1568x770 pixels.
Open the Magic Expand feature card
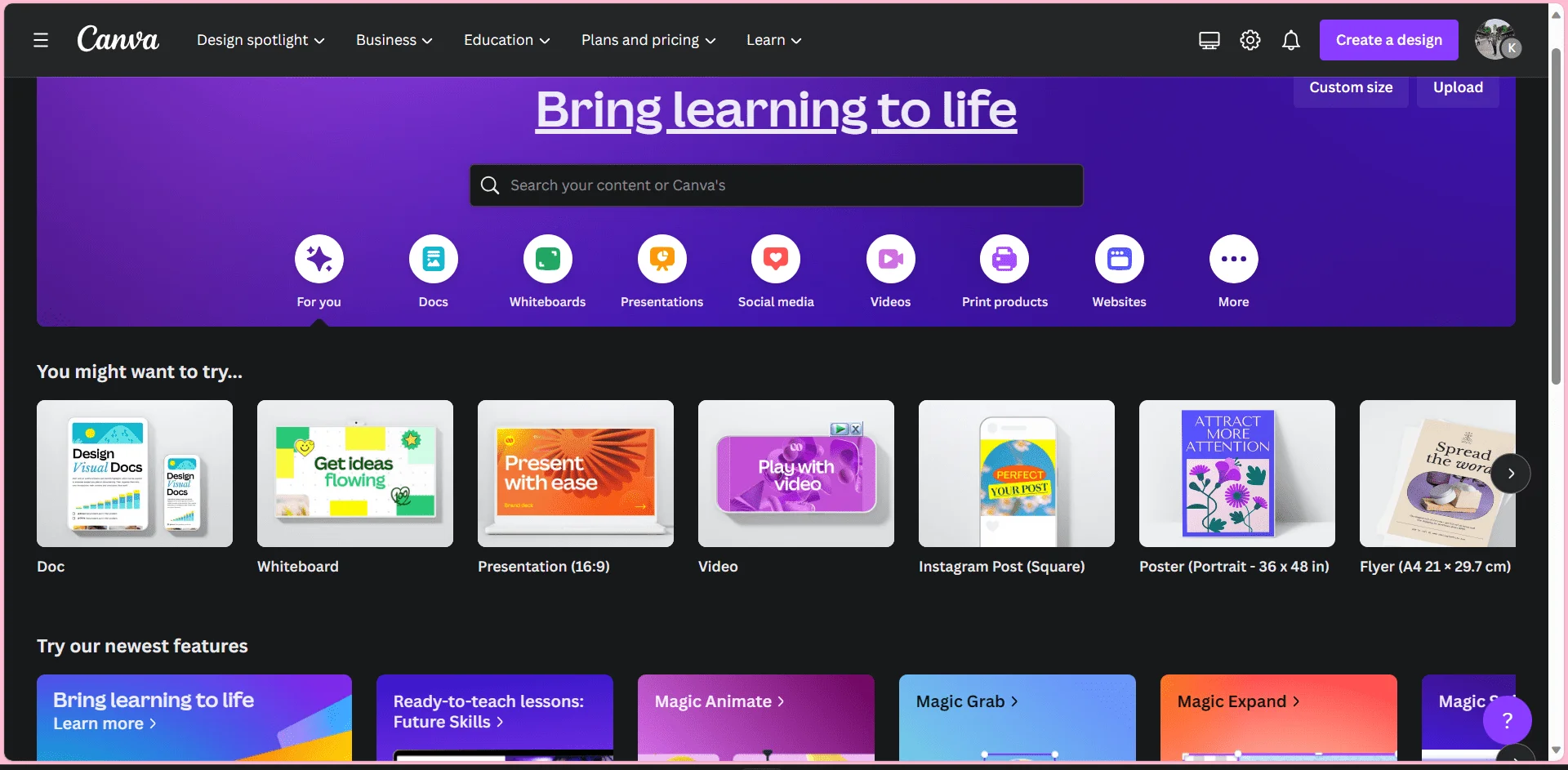point(1279,718)
